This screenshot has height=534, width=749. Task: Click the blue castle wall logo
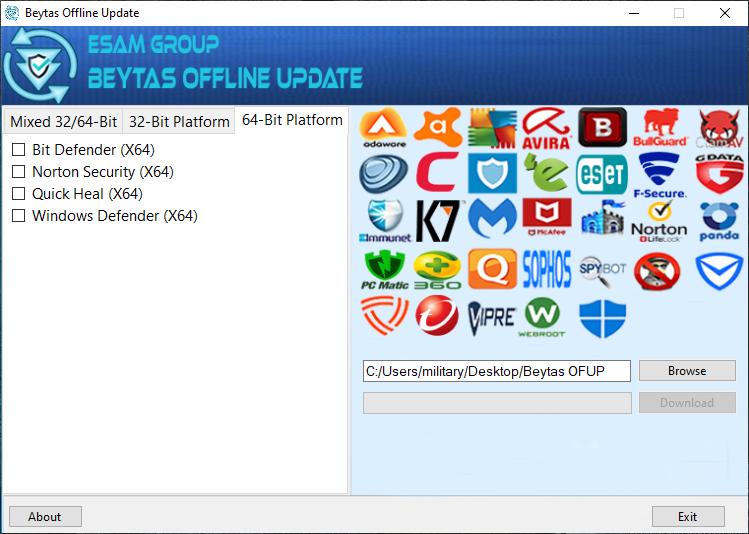click(603, 218)
